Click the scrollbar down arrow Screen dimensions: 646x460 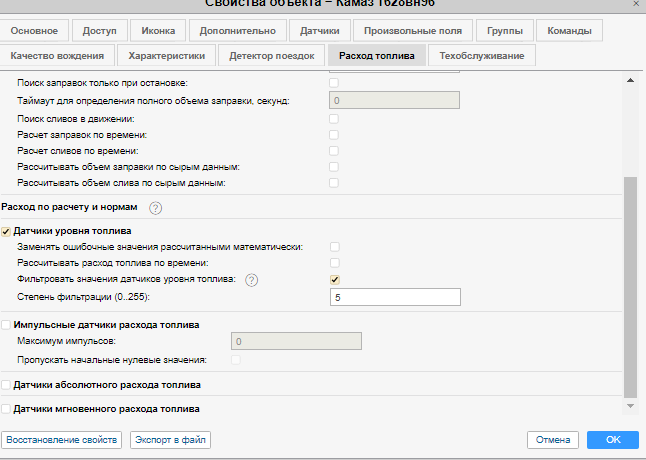pyautogui.click(x=630, y=406)
